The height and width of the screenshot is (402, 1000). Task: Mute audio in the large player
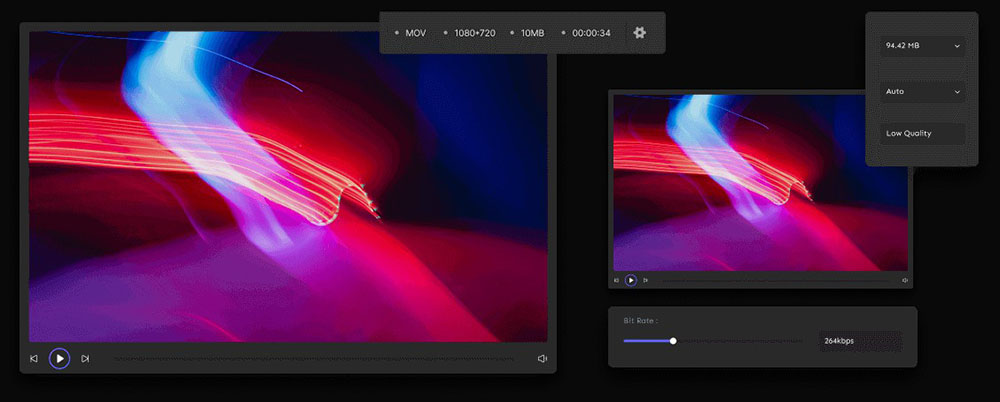(542, 358)
